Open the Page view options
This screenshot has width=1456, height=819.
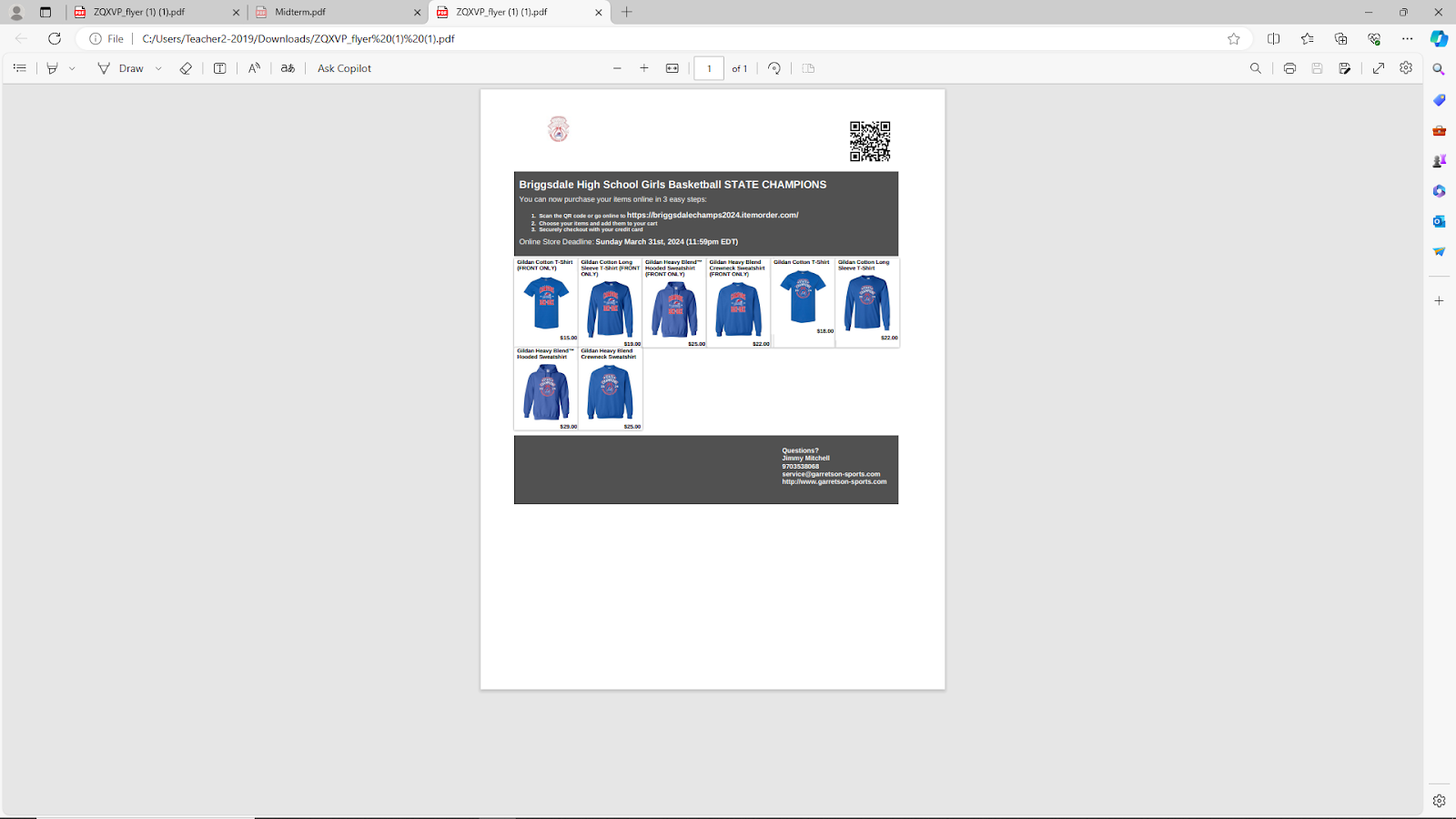click(808, 68)
